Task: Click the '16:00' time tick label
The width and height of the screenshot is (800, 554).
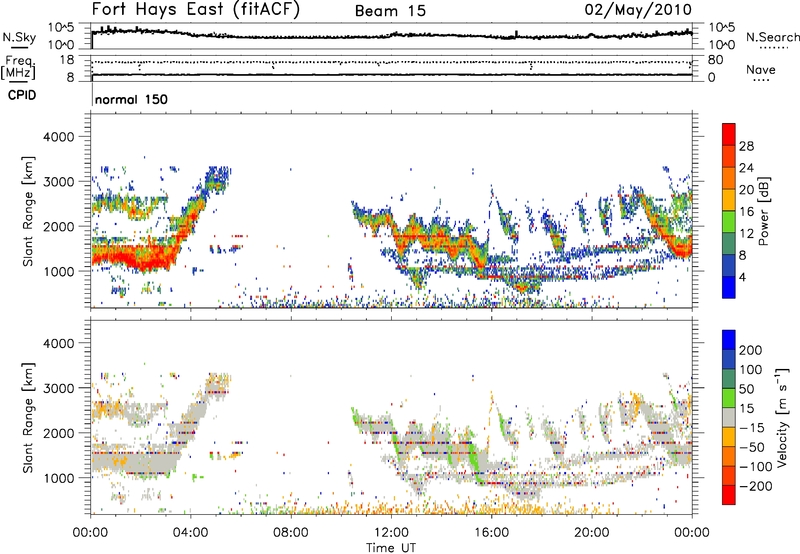Action: pos(491,533)
